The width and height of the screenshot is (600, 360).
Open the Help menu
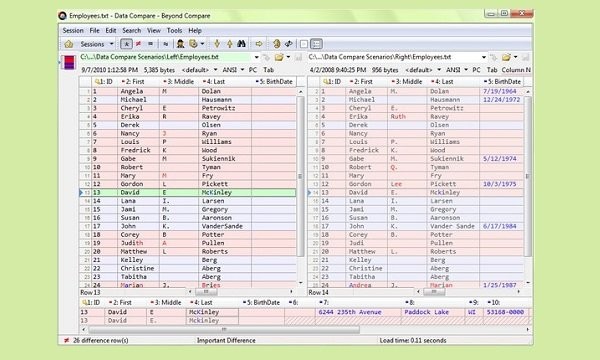[195, 31]
